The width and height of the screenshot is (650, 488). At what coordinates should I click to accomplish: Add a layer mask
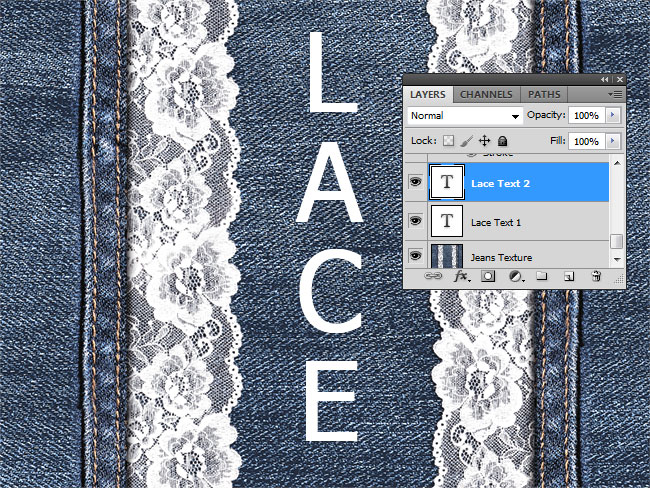489,277
